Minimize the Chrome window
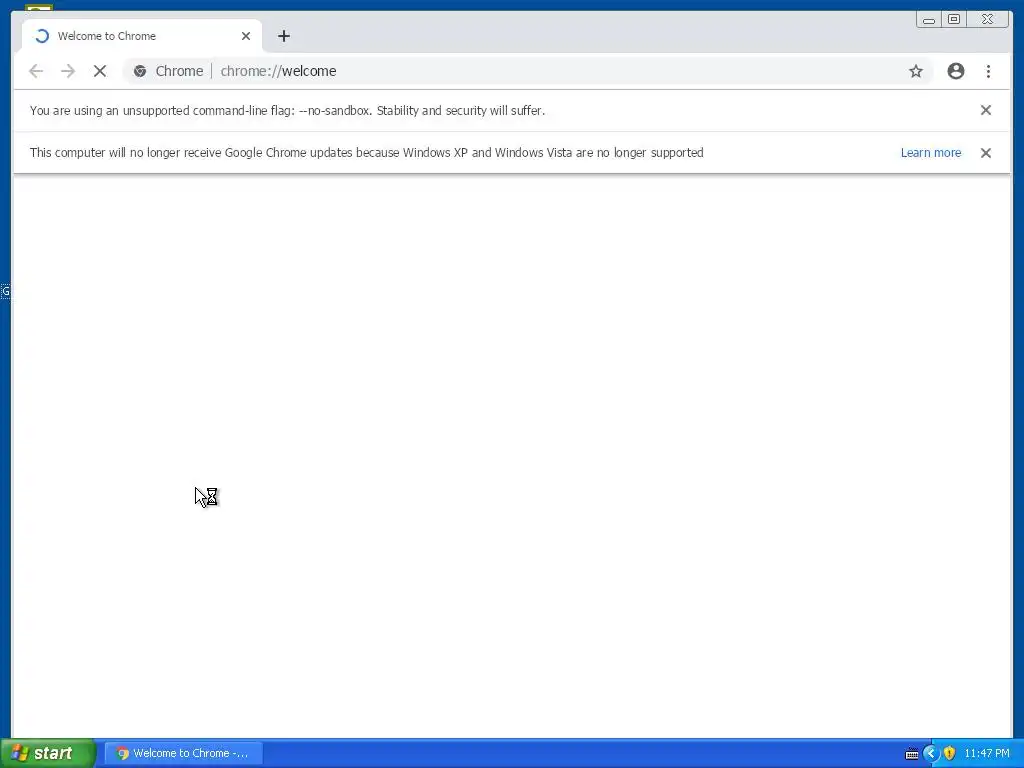 (929, 20)
